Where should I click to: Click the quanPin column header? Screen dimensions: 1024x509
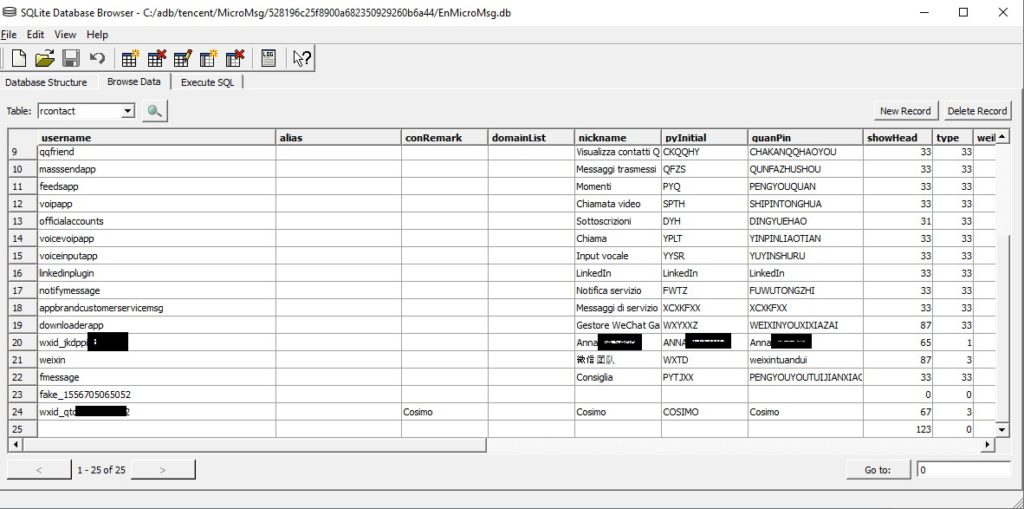coord(805,138)
